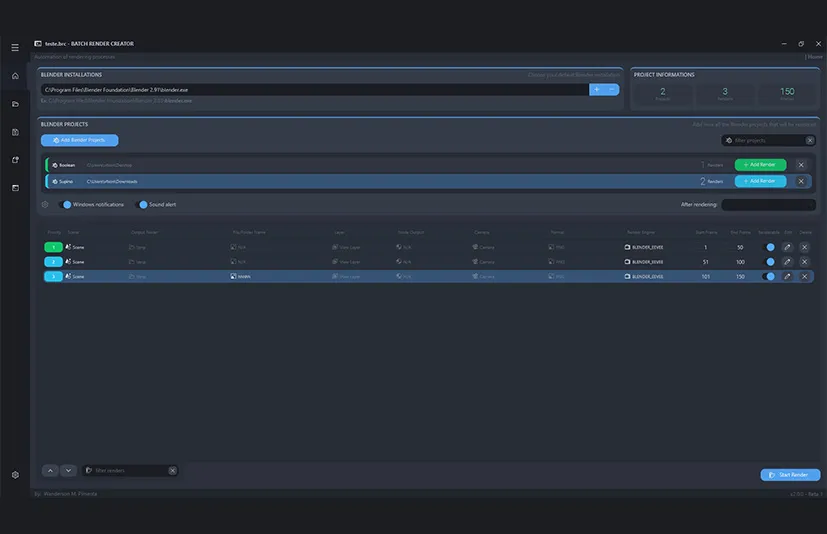Click the Blender installation path field
This screenshot has height=534, width=827.
tap(315, 90)
